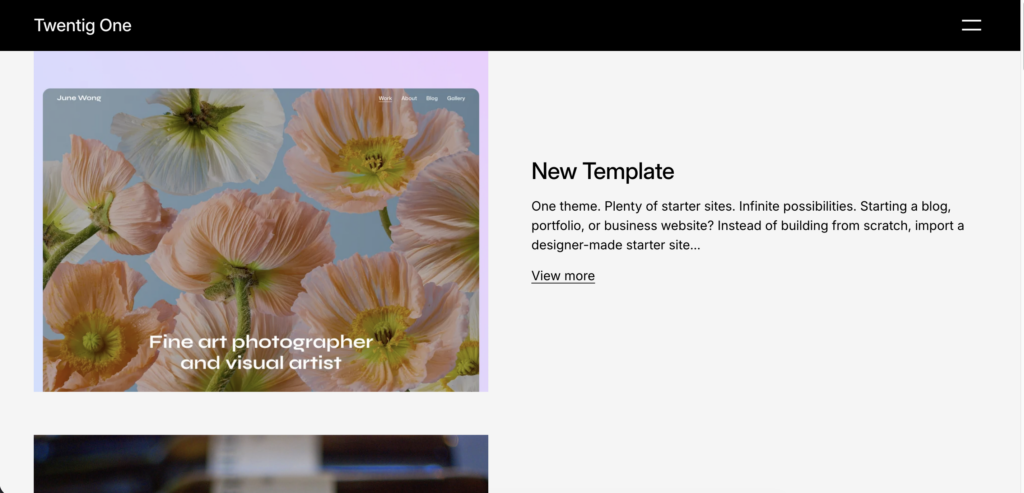1024x493 pixels.
Task: Choose Blog in the preview navigation
Action: tap(432, 99)
